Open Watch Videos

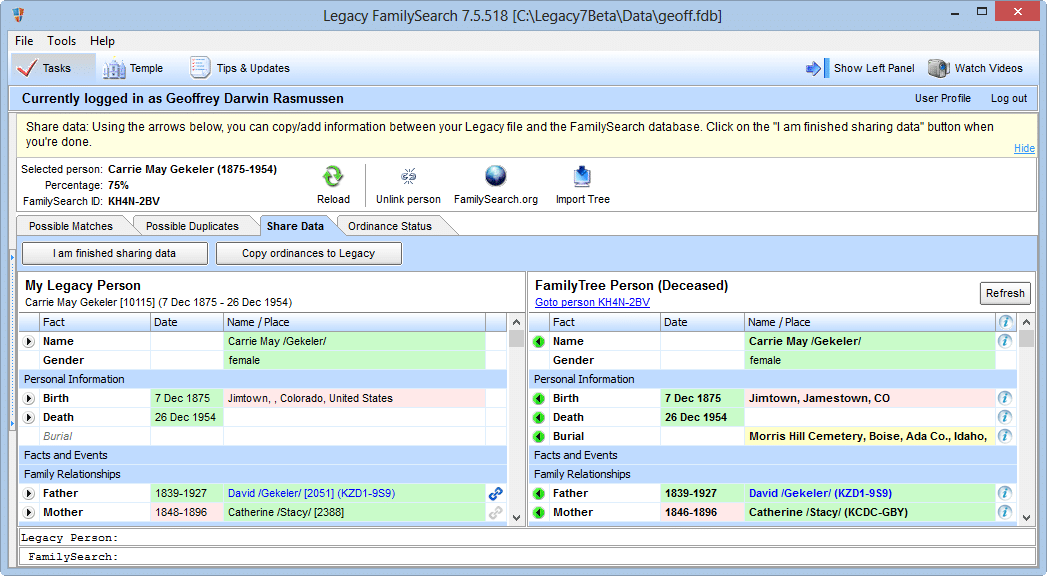[x=976, y=68]
